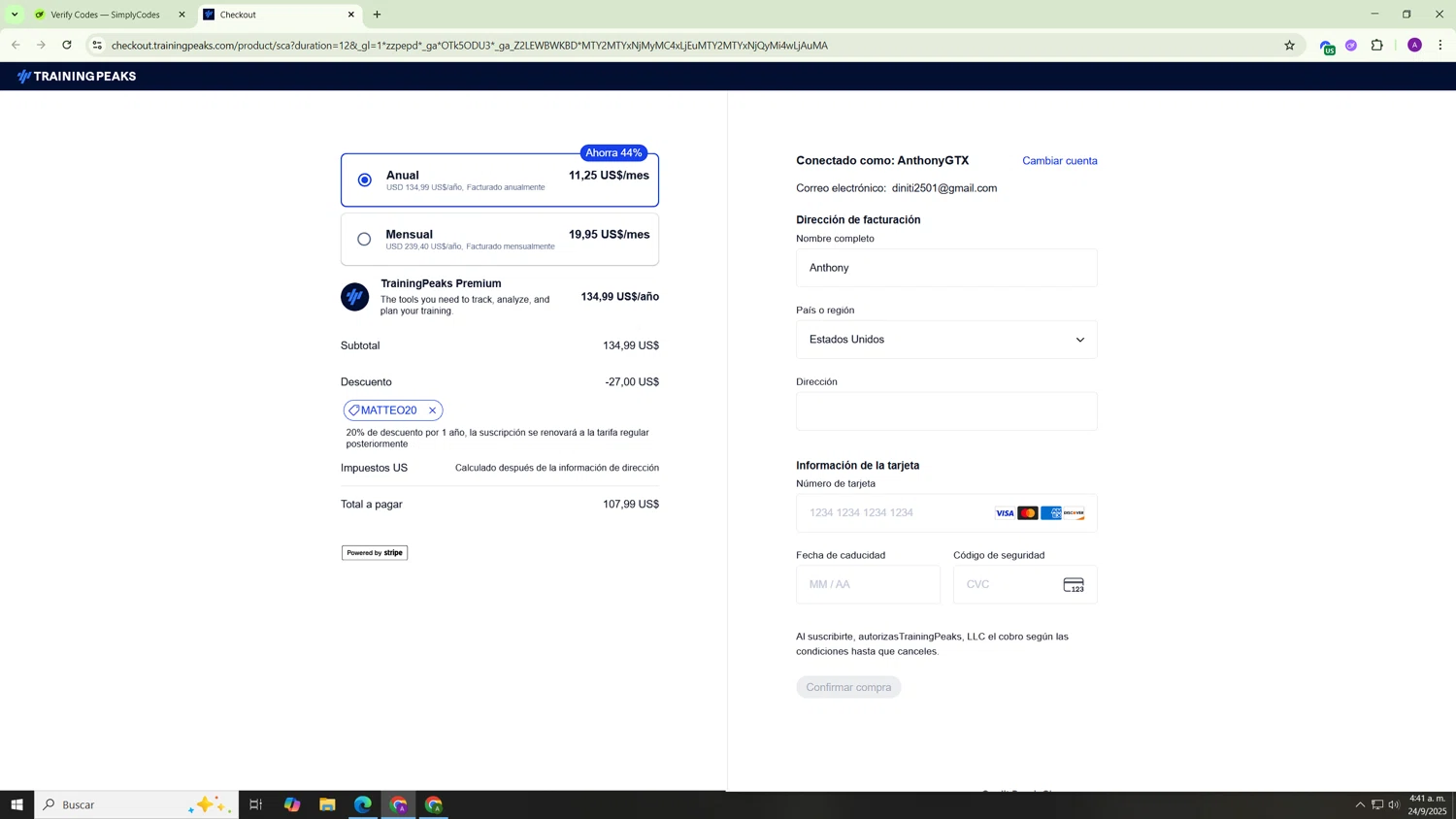This screenshot has width=1456, height=819.
Task: Open File Explorer from taskbar
Action: [x=327, y=804]
